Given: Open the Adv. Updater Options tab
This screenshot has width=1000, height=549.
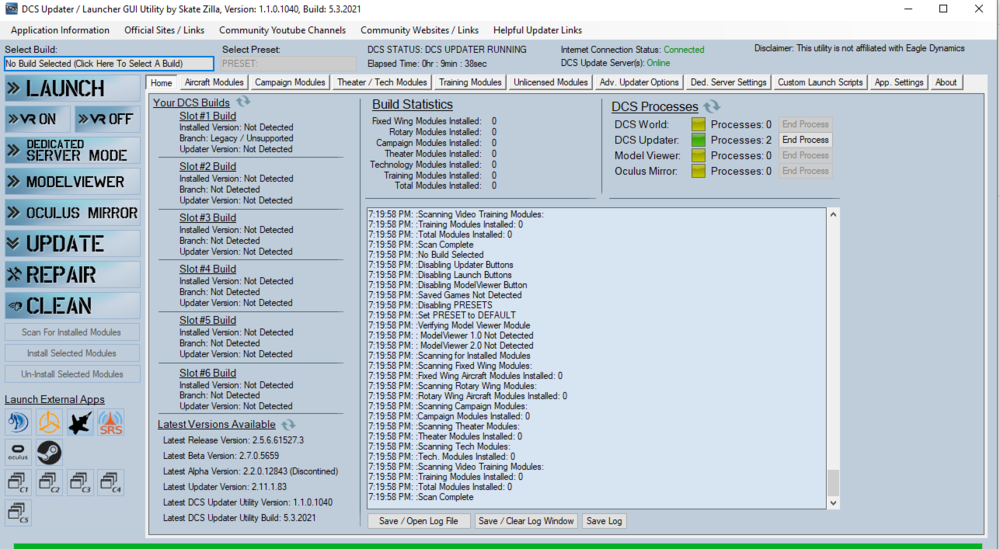Looking at the screenshot, I should pos(639,82).
